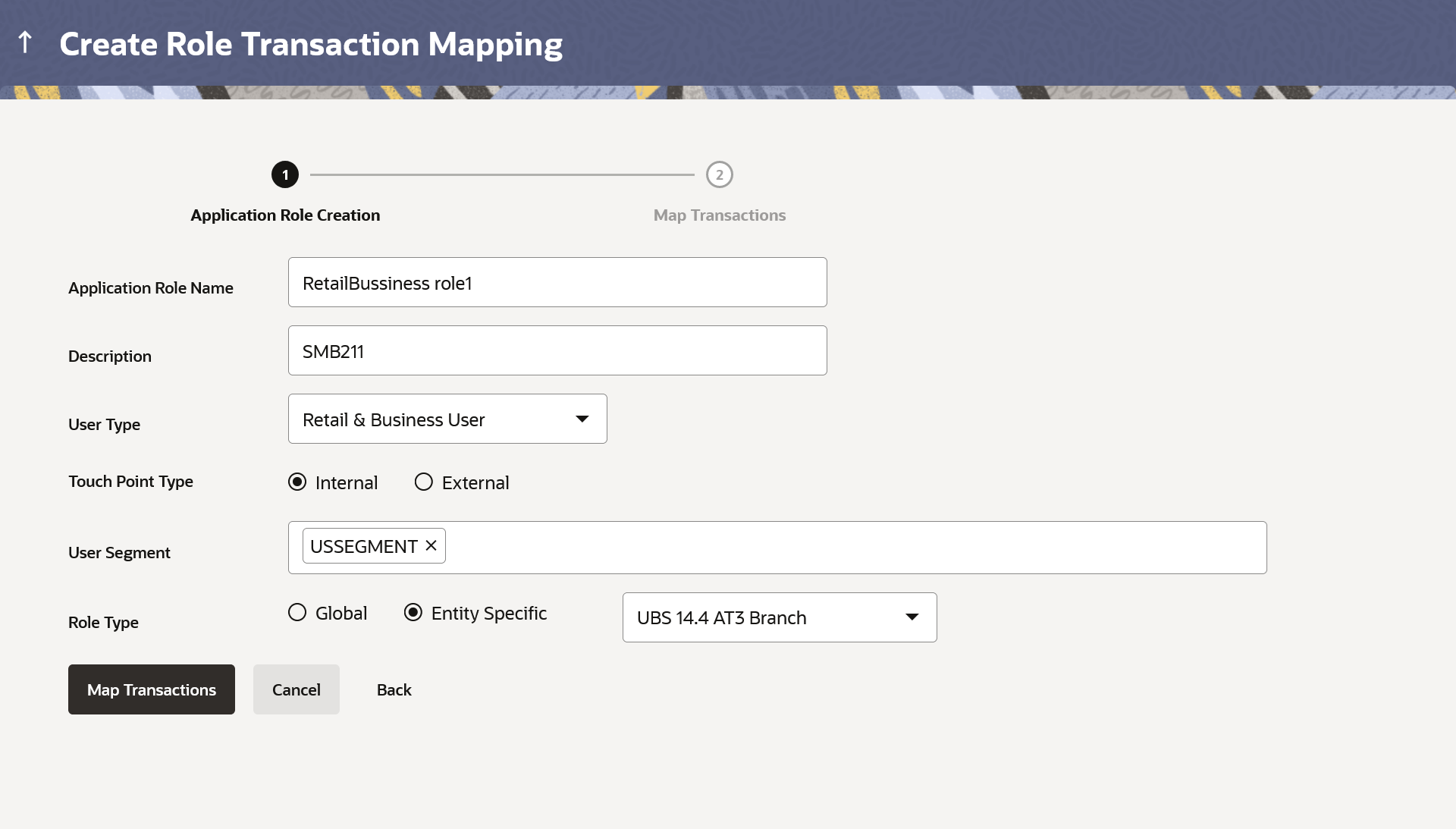Image resolution: width=1456 pixels, height=829 pixels.
Task: Focus the Application Role Name field
Action: (x=557, y=282)
